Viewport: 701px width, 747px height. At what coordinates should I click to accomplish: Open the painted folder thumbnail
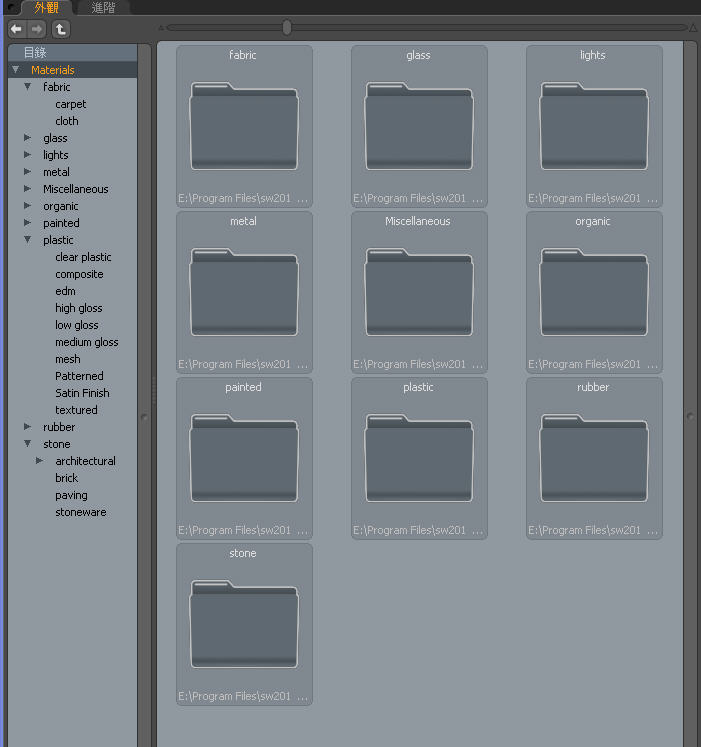244,458
